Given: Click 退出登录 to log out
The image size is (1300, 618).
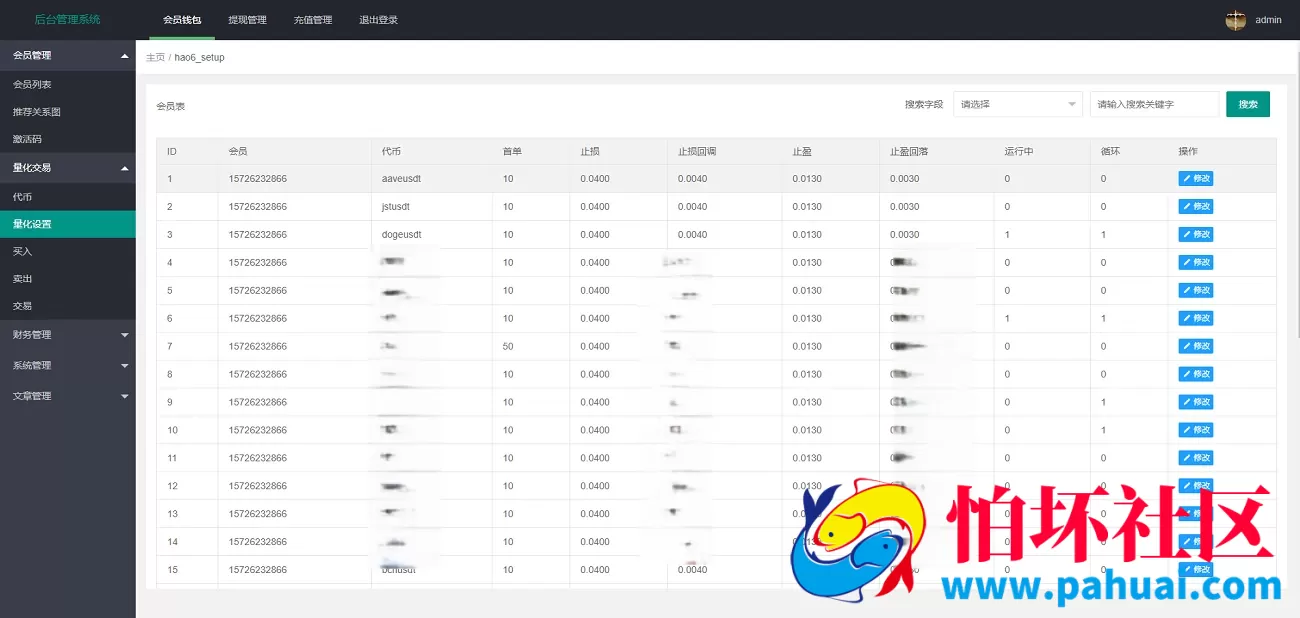Looking at the screenshot, I should point(378,20).
